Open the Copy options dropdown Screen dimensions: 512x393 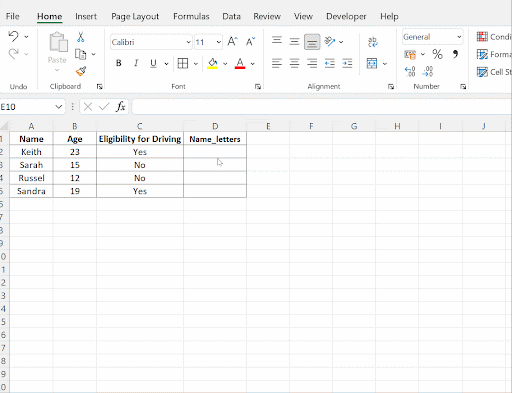coord(94,54)
